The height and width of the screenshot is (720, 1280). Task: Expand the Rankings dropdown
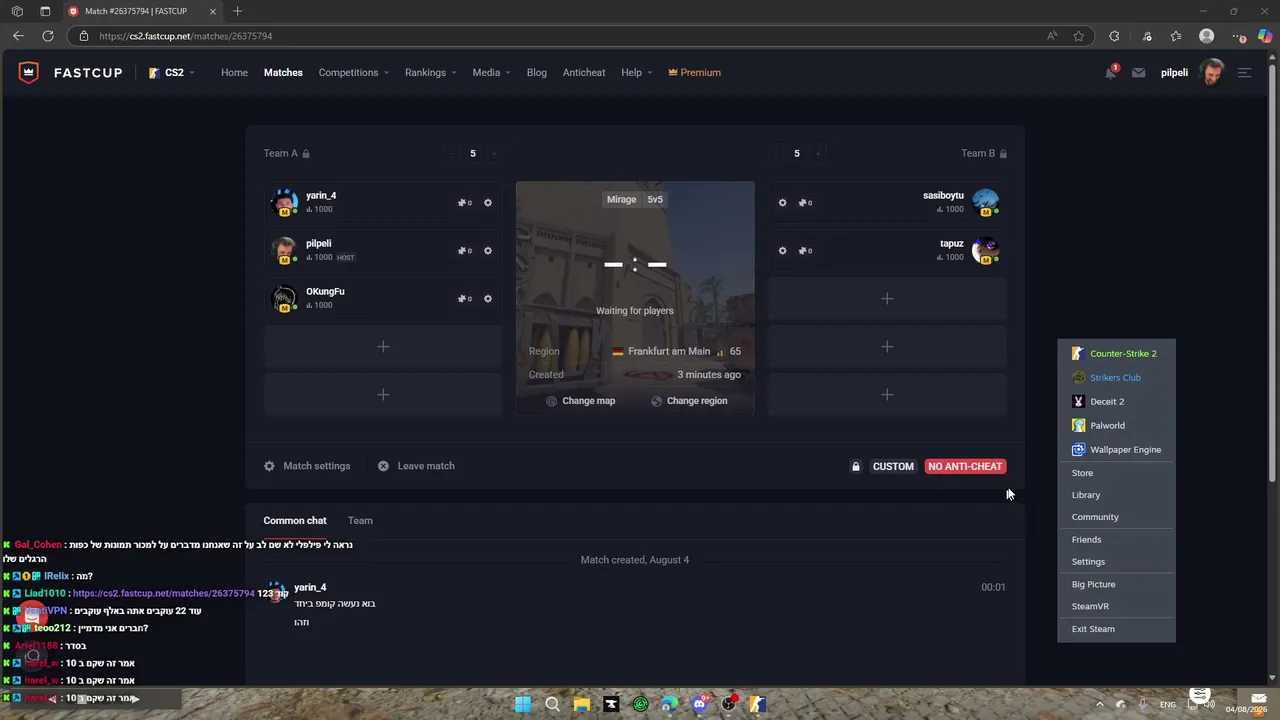pyautogui.click(x=431, y=73)
